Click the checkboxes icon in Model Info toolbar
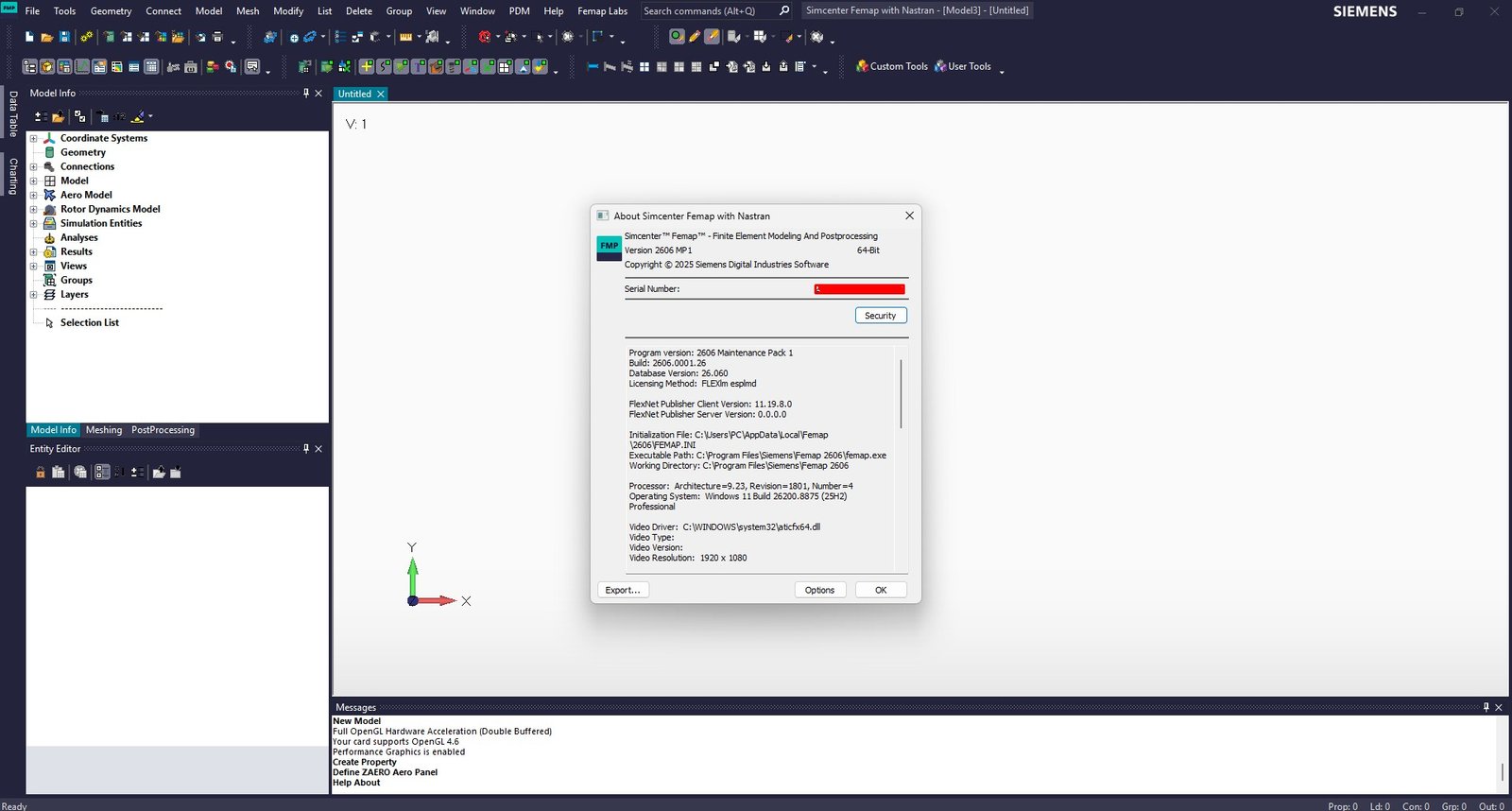Viewport: 1512px width, 811px height. pos(80,116)
